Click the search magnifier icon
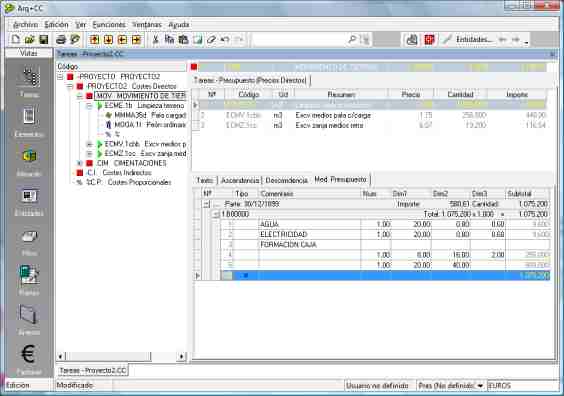Screen dimensions: 564x396 pyautogui.click(x=352, y=40)
